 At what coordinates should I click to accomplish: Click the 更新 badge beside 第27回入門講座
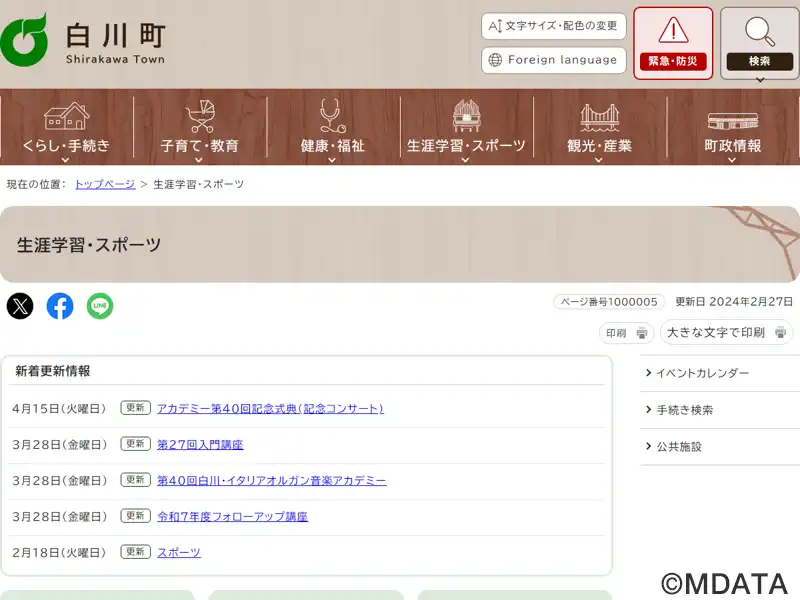[136, 444]
